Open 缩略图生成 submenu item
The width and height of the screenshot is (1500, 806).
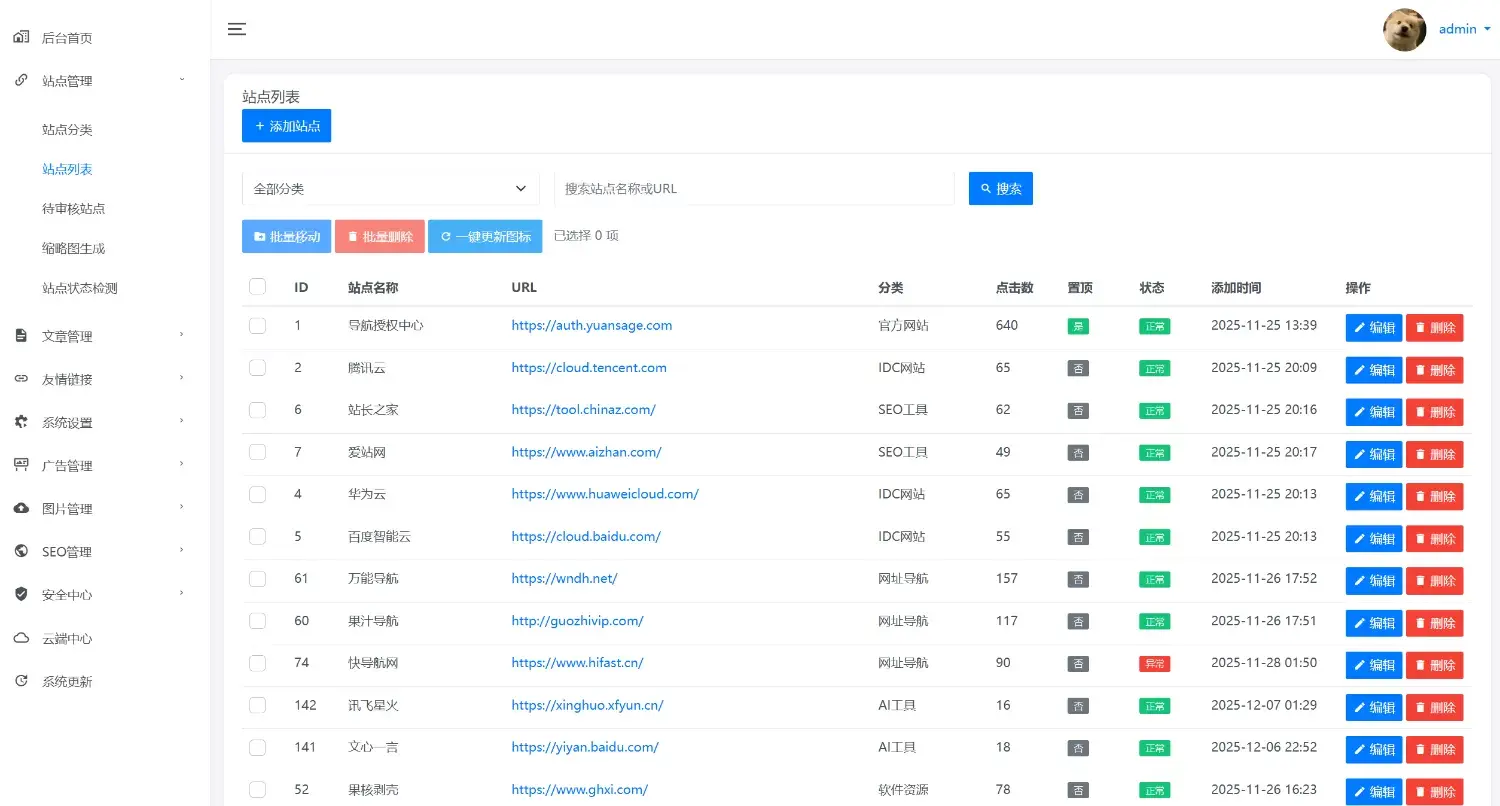(74, 248)
